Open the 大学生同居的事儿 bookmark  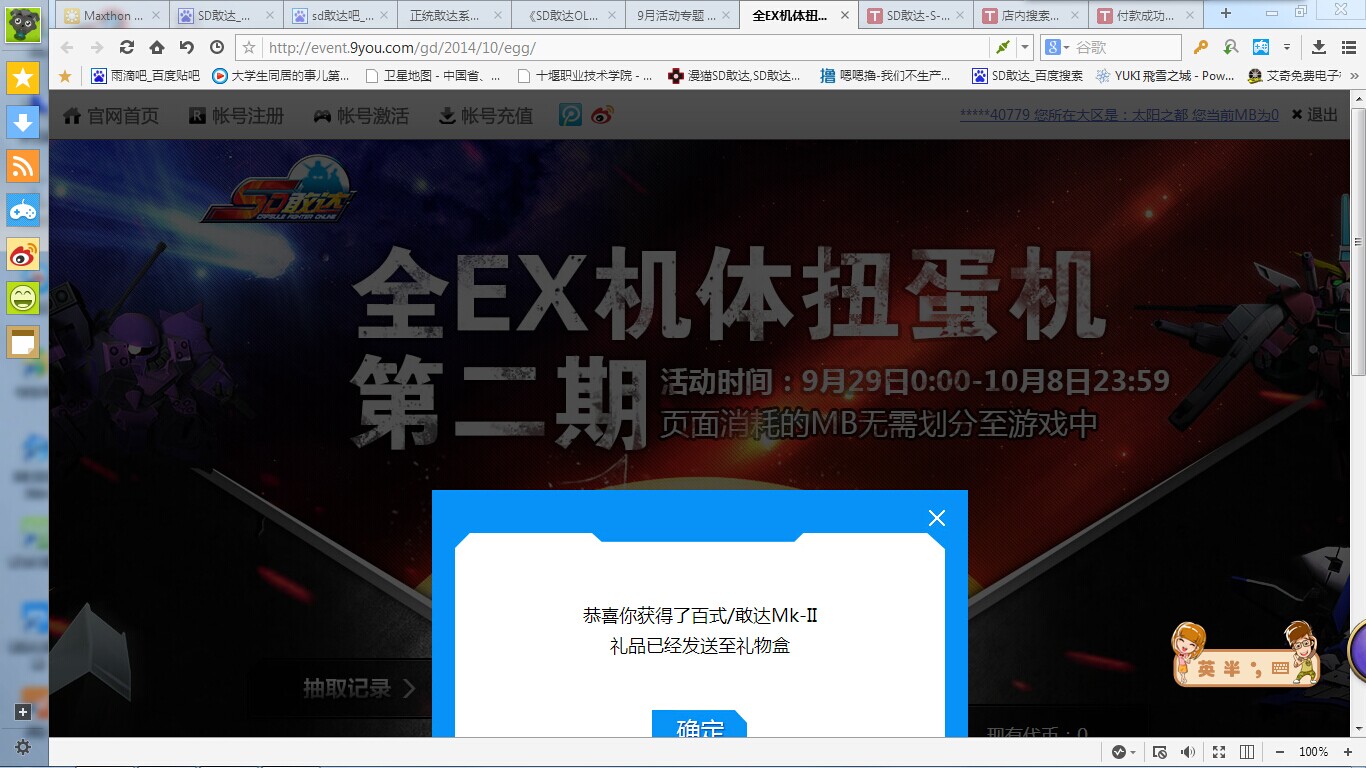click(x=281, y=76)
